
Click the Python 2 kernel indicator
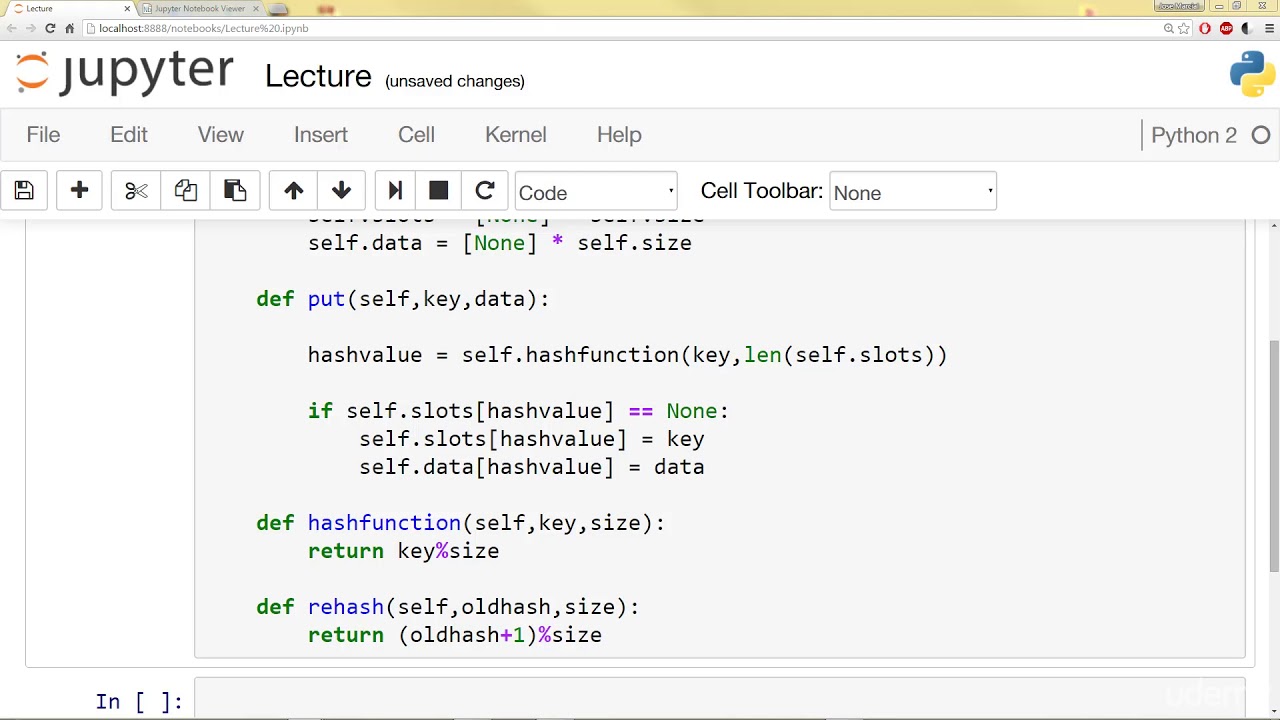pos(1194,135)
